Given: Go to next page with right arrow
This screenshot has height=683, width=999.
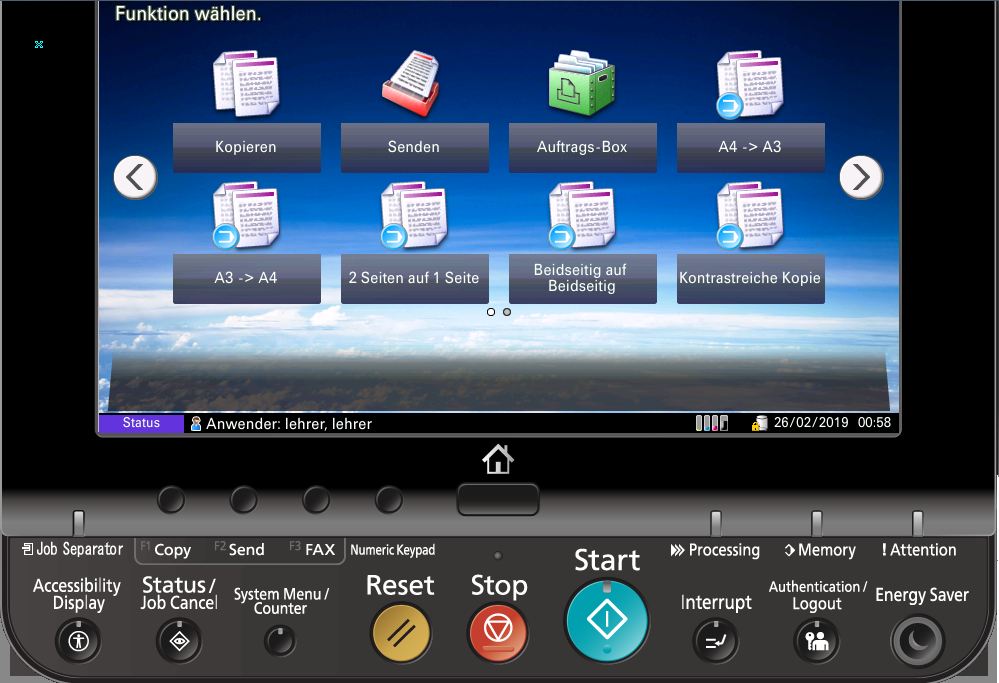Looking at the screenshot, I should pyautogui.click(x=861, y=177).
